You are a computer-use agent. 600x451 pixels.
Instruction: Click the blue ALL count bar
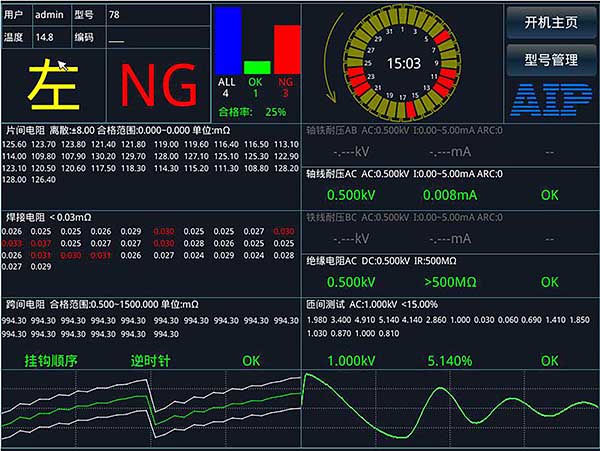[229, 40]
